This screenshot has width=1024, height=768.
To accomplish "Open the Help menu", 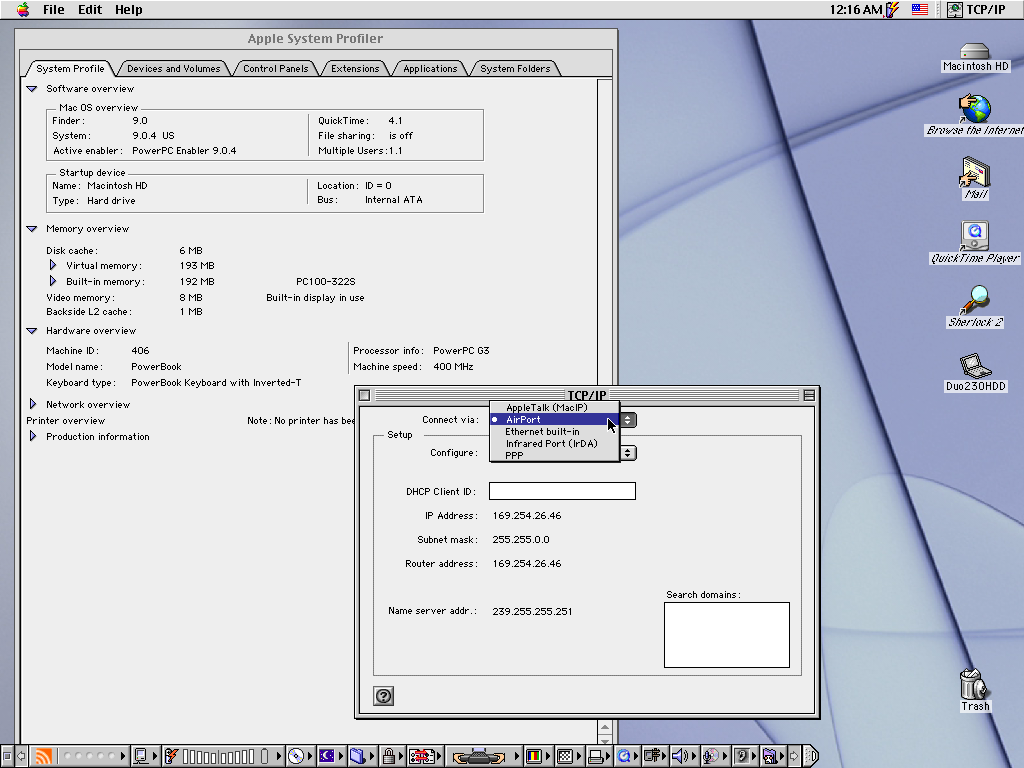I will point(129,10).
